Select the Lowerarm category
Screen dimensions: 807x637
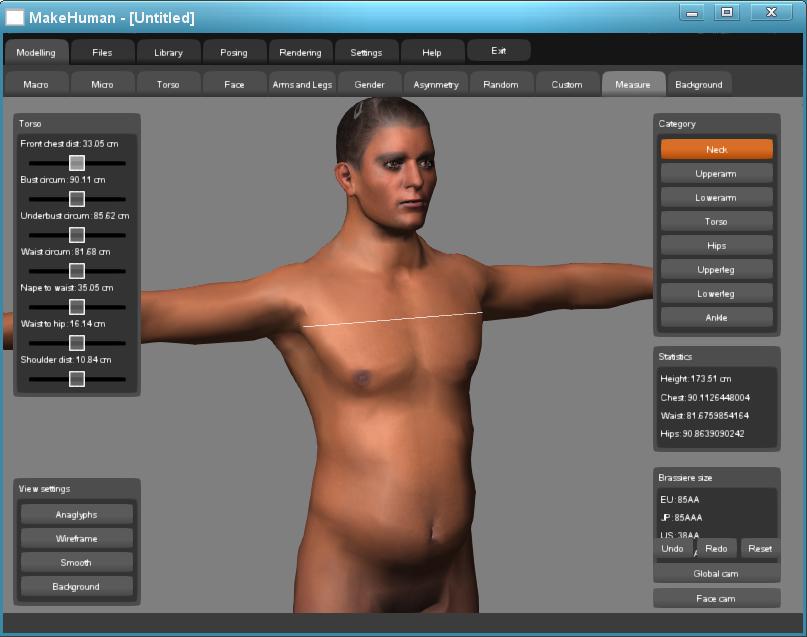[x=716, y=198]
